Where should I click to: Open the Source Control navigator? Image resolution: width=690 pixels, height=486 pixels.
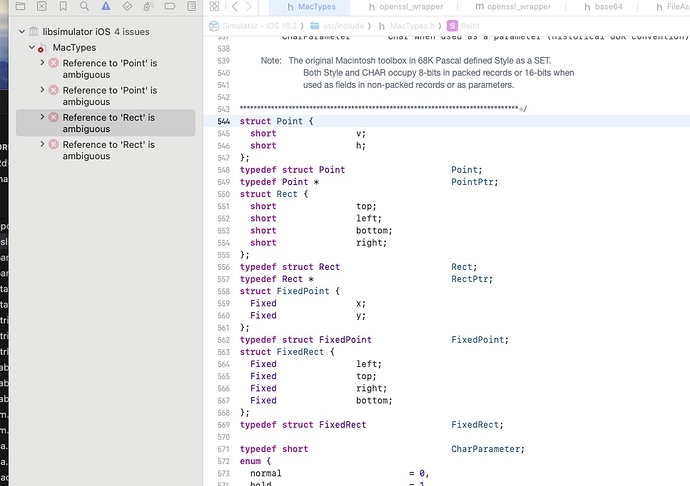(x=42, y=6)
